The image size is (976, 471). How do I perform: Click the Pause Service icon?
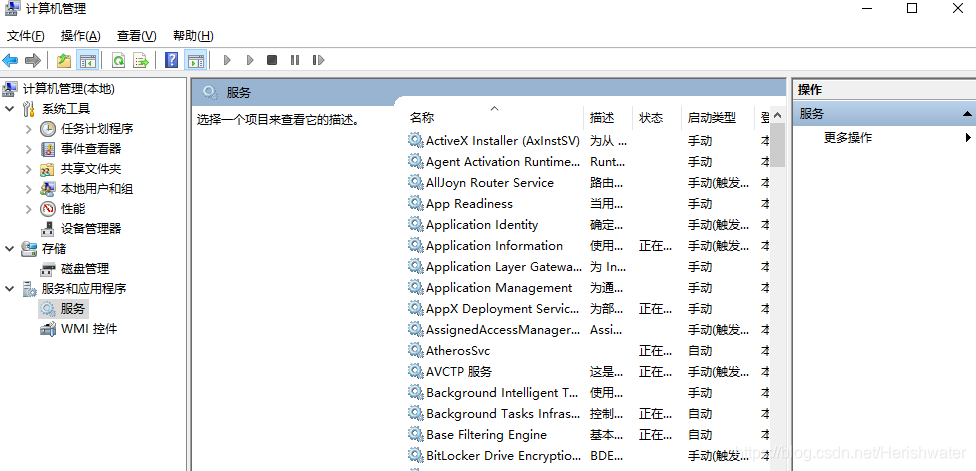click(x=295, y=60)
